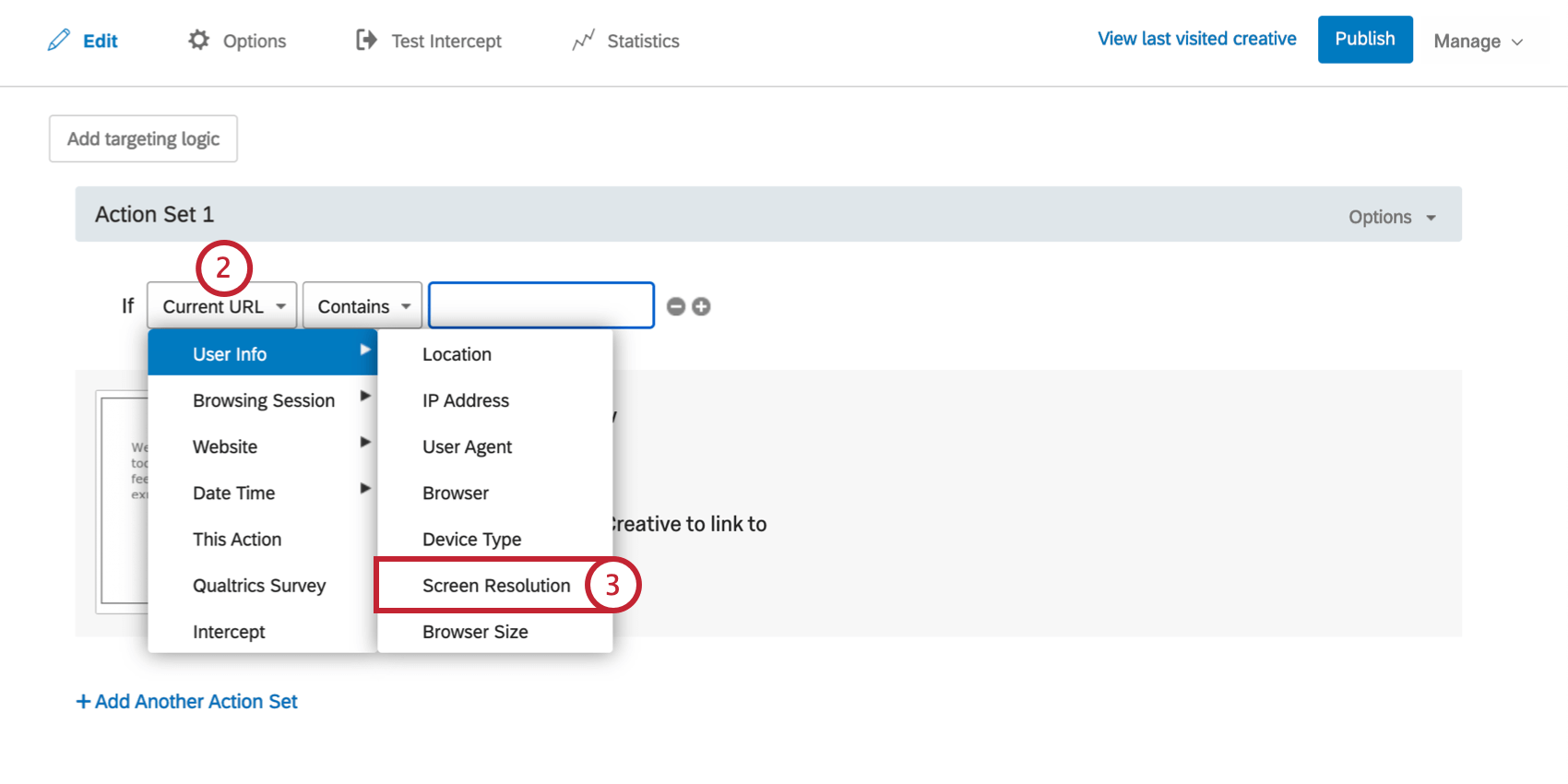Viewport: 1568px width, 784px height.
Task: Click the Add targeting logic button
Action: point(143,138)
